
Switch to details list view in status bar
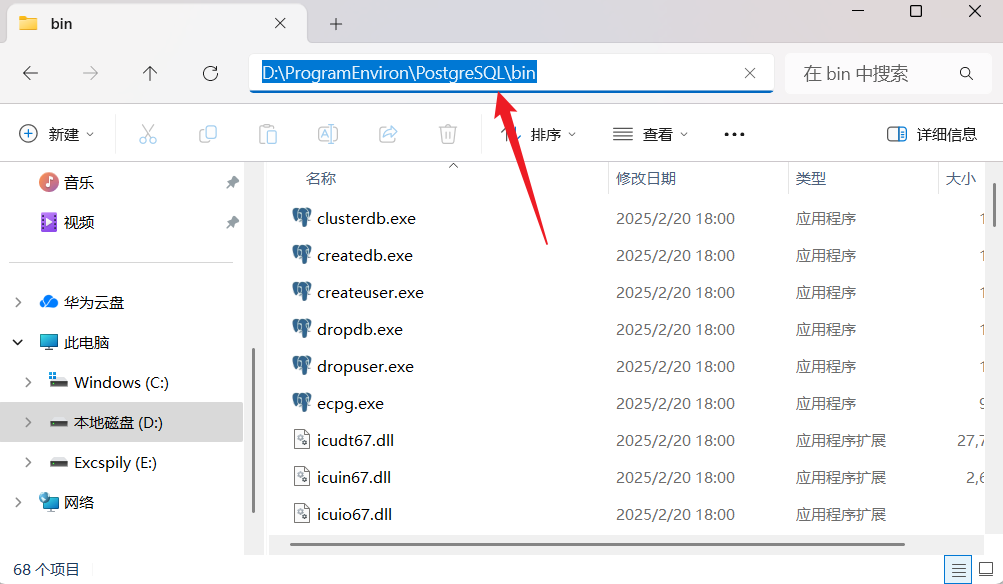pos(958,569)
